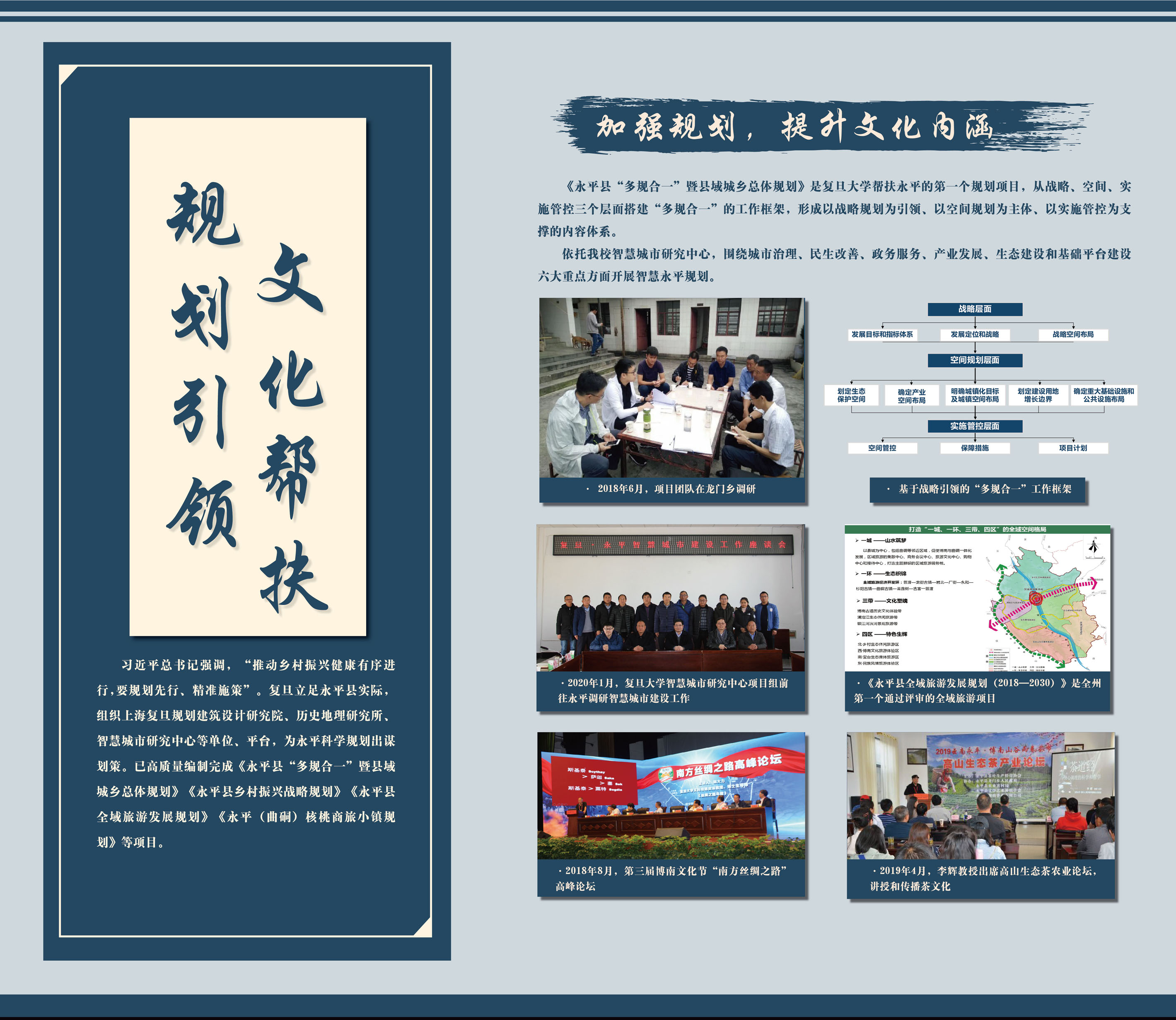The image size is (1176, 1020).
Task: Click the 规划引领 文化帮扶 calligraphy title card
Action: [x=248, y=377]
